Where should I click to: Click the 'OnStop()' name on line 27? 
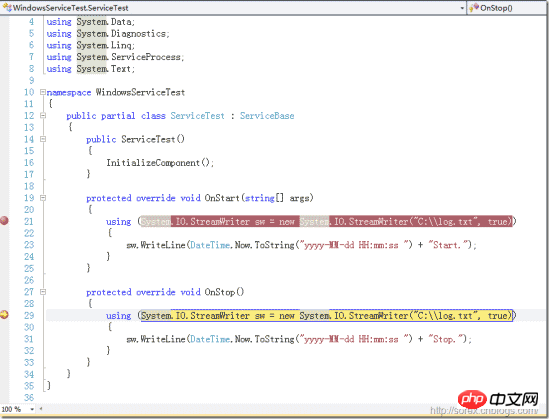224,292
